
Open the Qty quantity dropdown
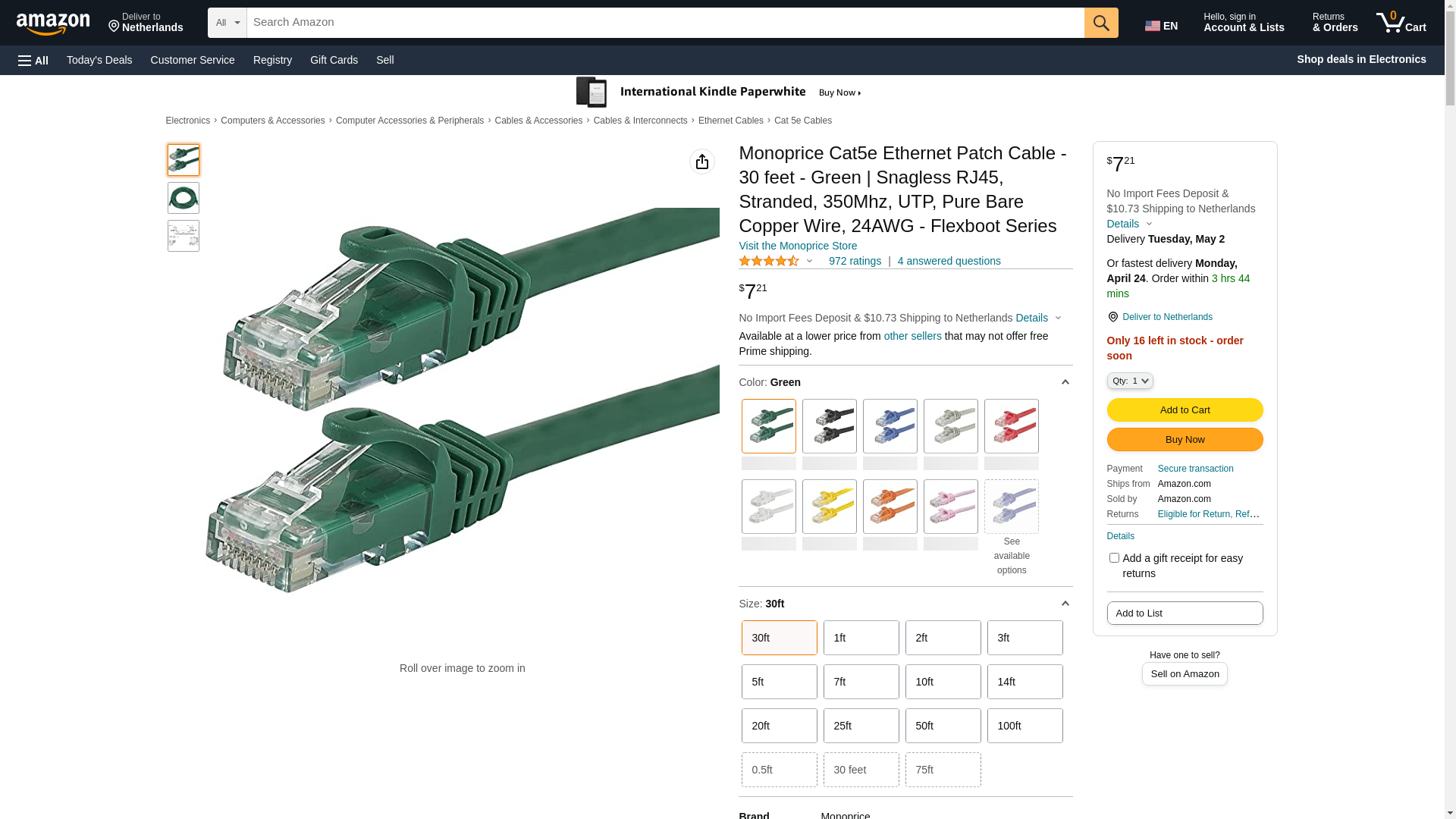pos(1130,381)
